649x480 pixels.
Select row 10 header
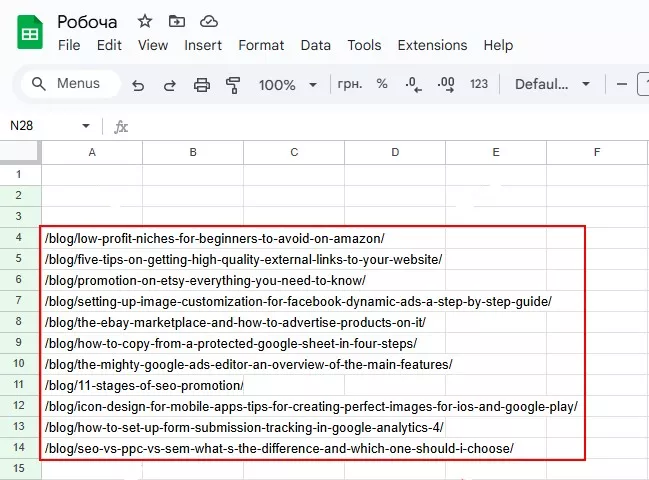click(20, 363)
